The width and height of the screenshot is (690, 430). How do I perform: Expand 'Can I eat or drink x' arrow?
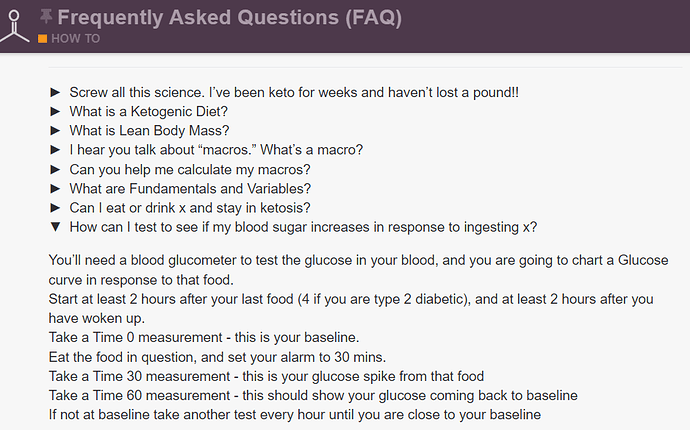55,208
